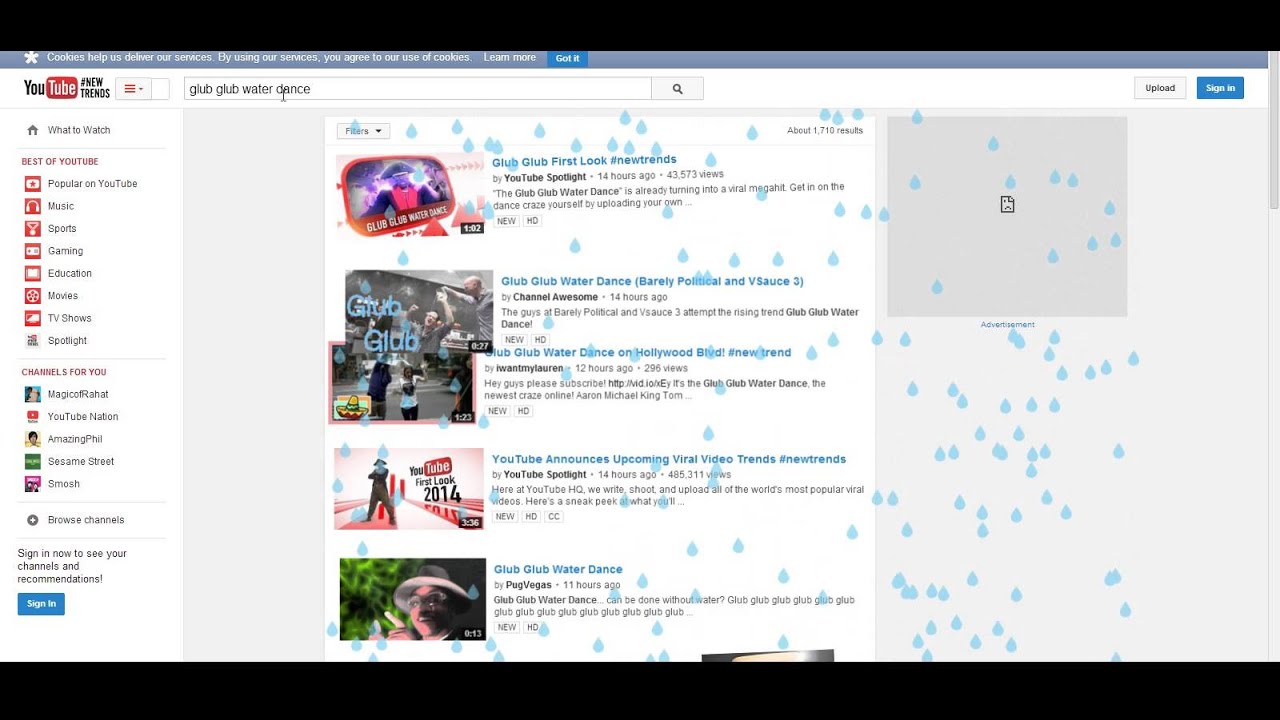The height and width of the screenshot is (720, 1280).
Task: Open Glub Glub Water Dance Barely Political title
Action: [x=652, y=282]
